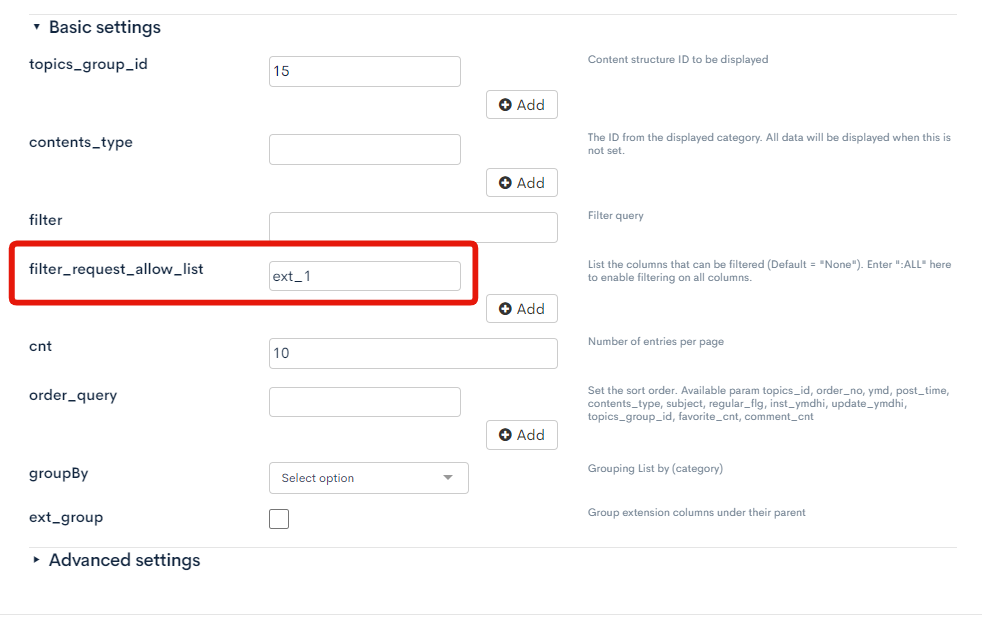The width and height of the screenshot is (982, 620).
Task: Select the filter_request_allow_list input containing ext_1
Action: (x=365, y=275)
